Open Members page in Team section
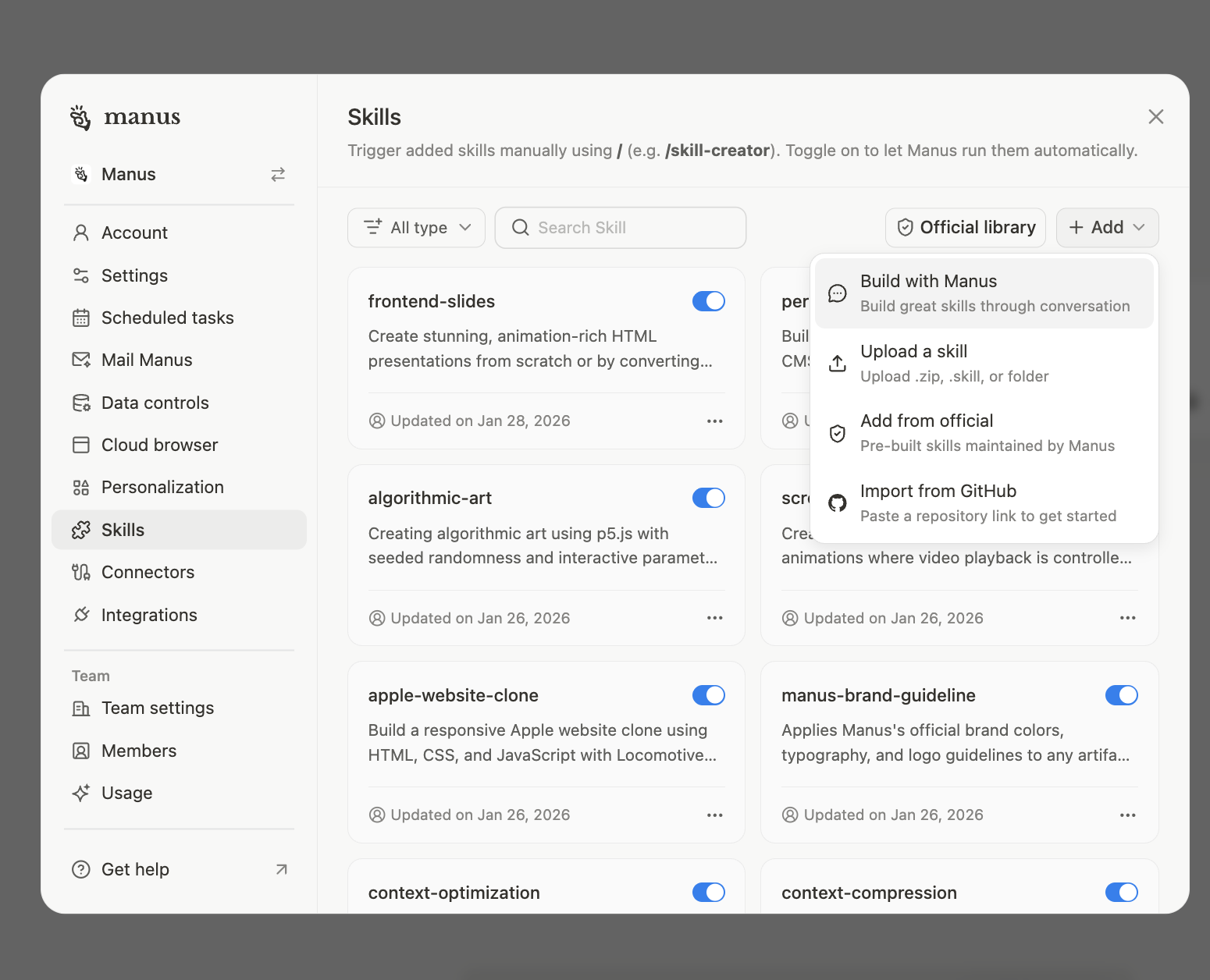1210x980 pixels. (179, 751)
